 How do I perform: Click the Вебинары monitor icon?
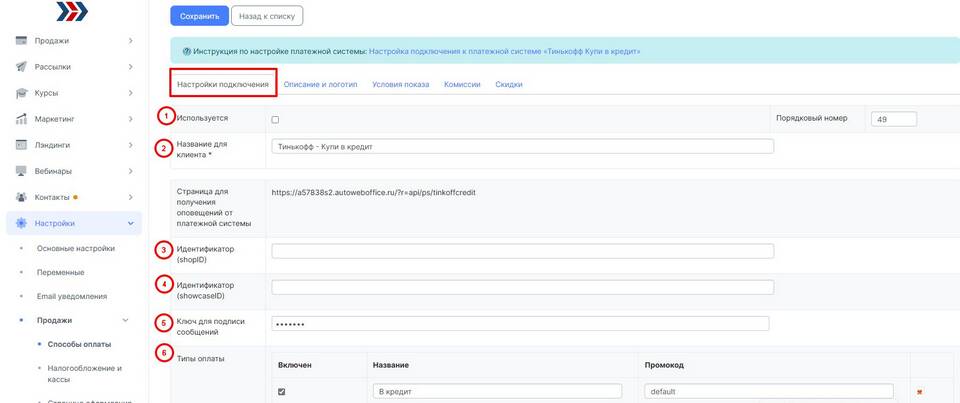(x=21, y=171)
